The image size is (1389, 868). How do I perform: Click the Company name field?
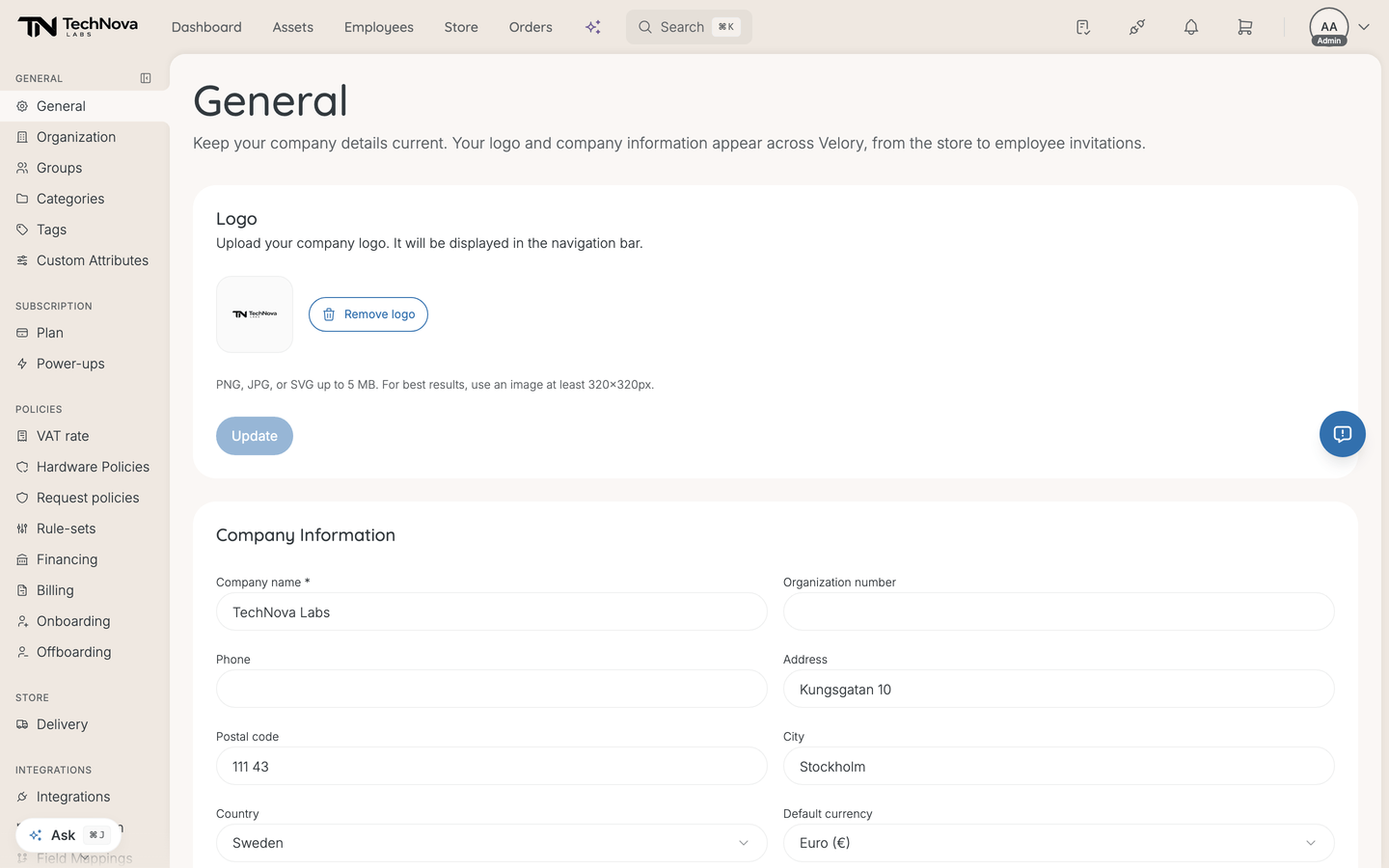coord(492,611)
